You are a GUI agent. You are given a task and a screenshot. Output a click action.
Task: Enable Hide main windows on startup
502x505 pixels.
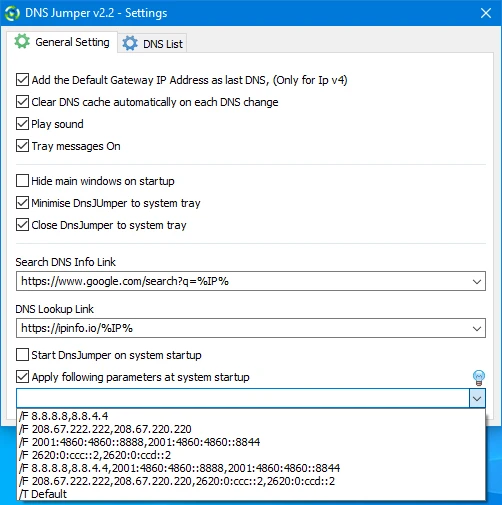(x=22, y=181)
